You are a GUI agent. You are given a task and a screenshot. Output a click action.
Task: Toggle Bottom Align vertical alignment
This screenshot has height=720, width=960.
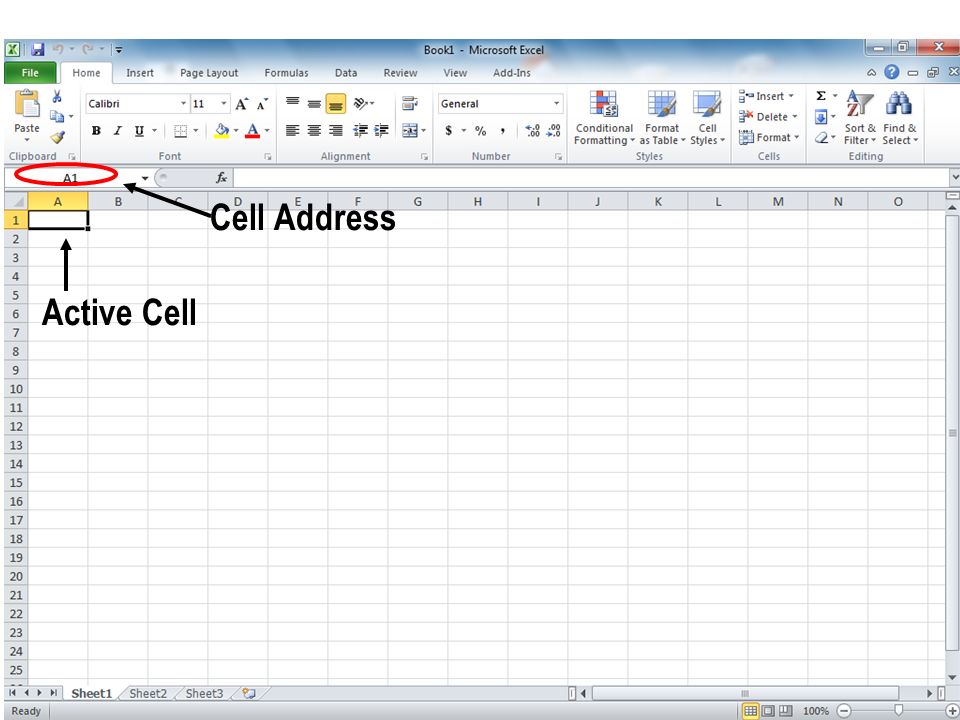pos(336,103)
